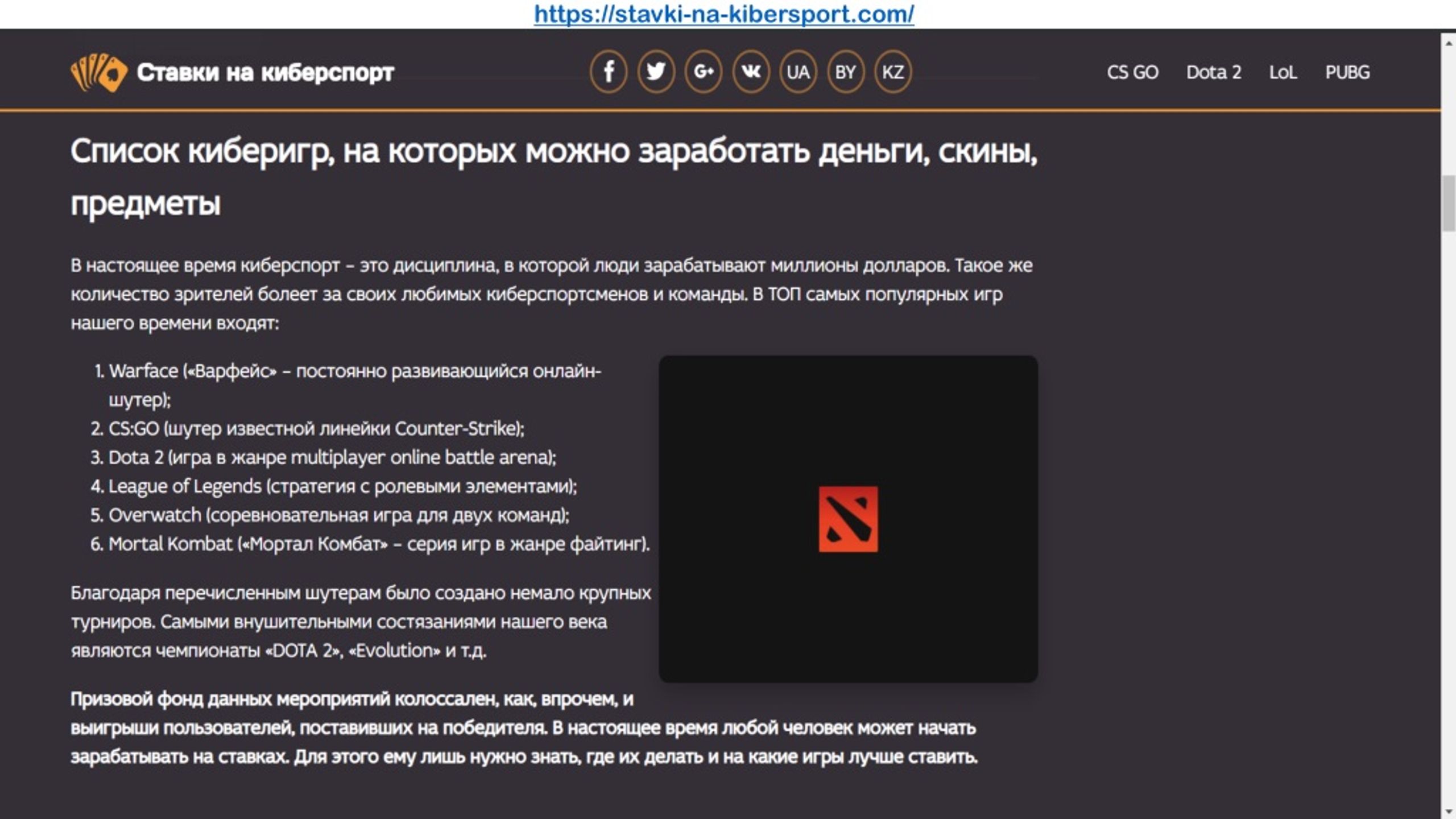
Task: Click the paragraph starting В настоящее время
Action: click(552, 294)
